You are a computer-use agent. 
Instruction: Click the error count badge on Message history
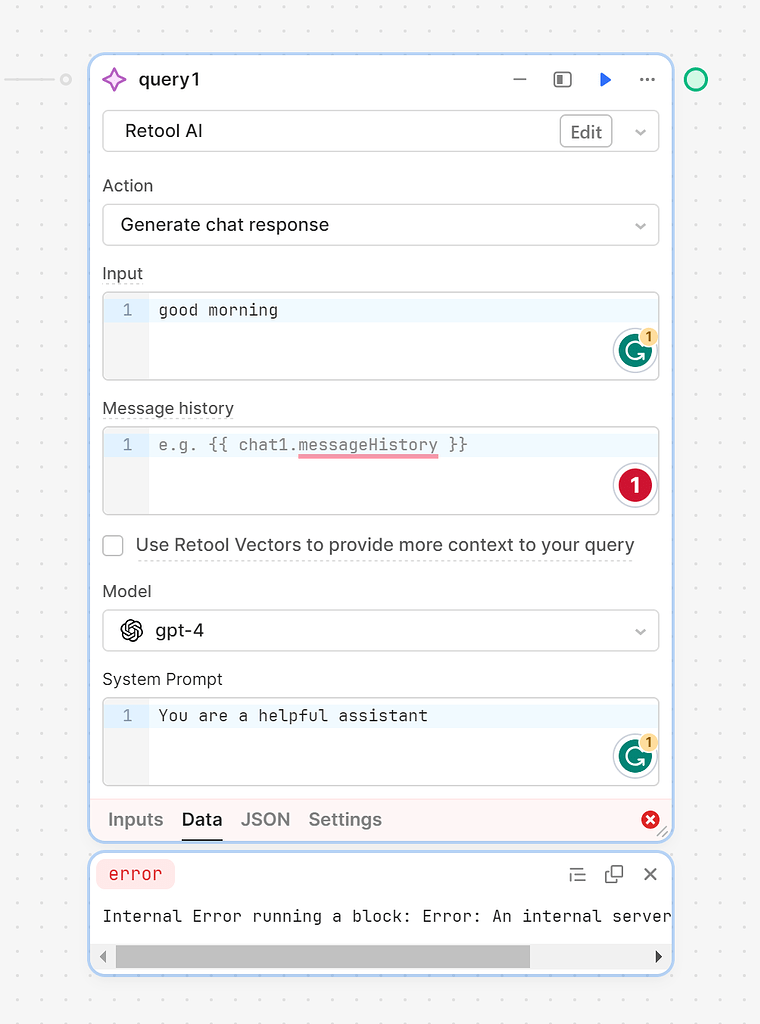tap(634, 485)
